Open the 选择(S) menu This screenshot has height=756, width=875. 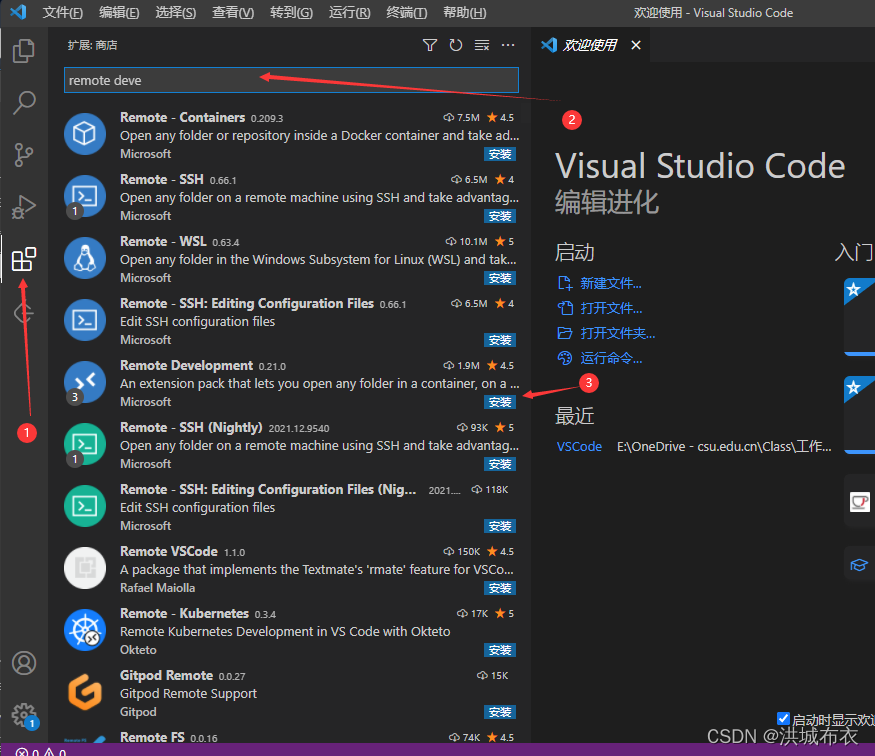click(x=175, y=12)
